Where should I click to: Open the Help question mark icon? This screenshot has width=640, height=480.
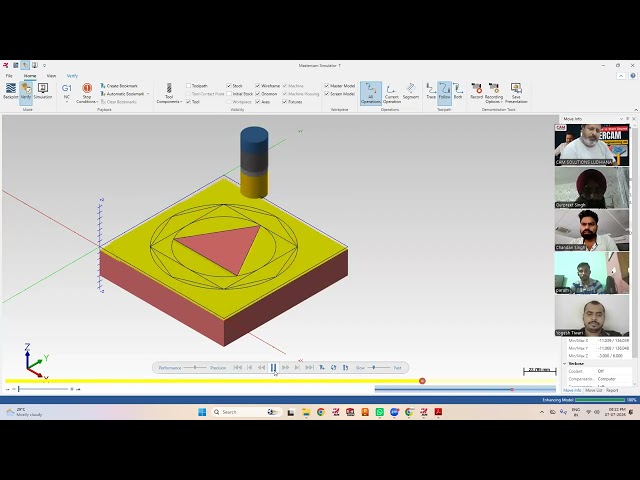point(633,76)
